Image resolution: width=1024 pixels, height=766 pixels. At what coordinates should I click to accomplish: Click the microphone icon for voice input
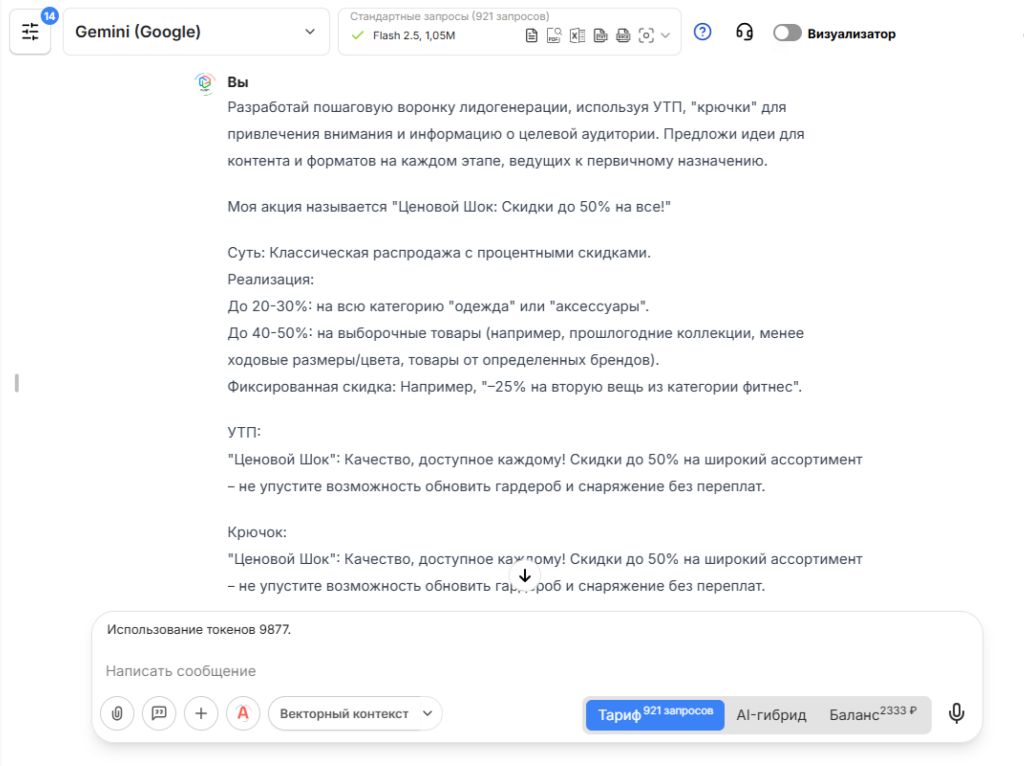957,714
